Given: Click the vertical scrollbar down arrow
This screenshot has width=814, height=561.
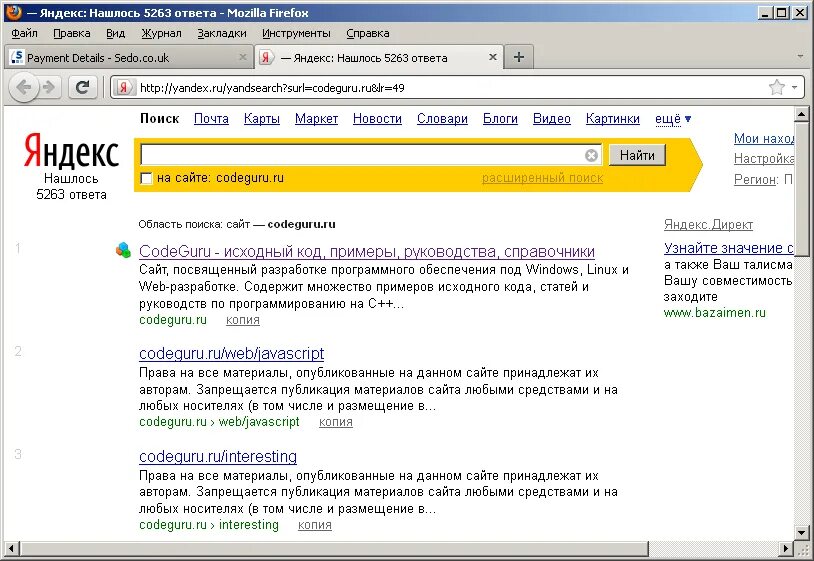Looking at the screenshot, I should coord(801,532).
